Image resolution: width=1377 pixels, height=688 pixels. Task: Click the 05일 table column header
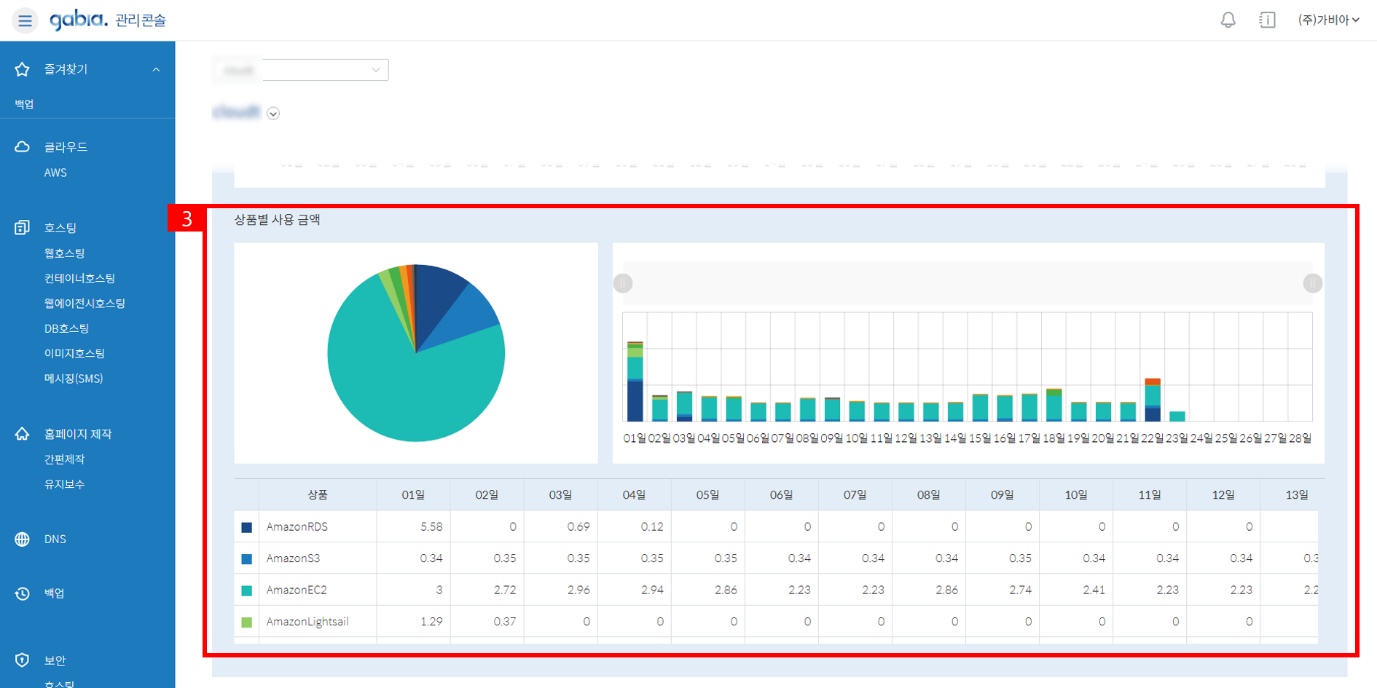point(708,495)
